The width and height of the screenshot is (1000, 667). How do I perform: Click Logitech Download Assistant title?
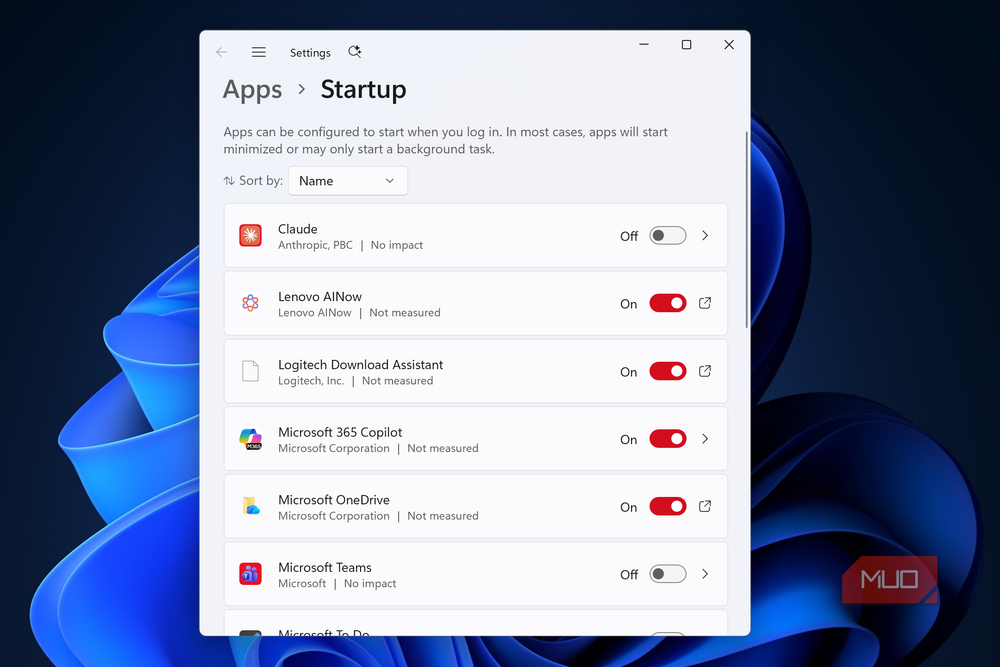(360, 365)
